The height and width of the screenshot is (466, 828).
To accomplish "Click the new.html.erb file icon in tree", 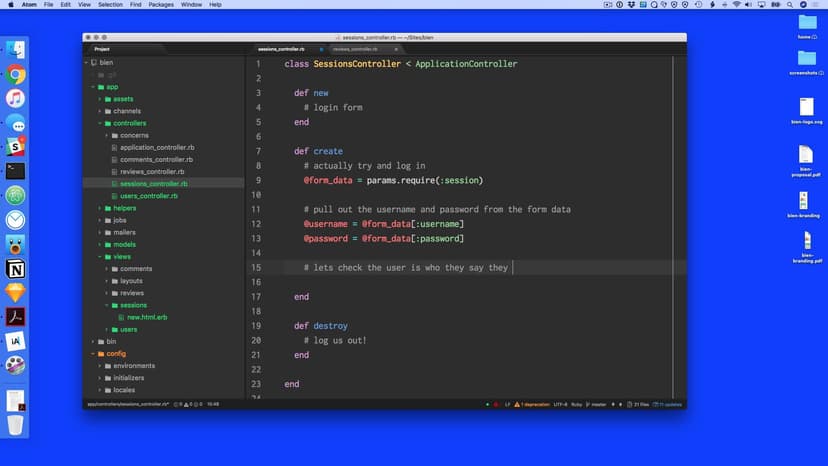I will [120, 317].
